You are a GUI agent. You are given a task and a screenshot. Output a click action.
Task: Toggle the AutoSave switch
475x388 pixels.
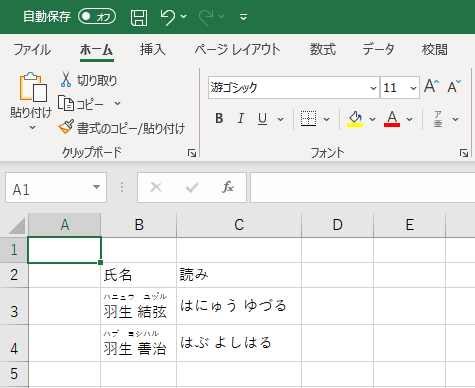(97, 16)
